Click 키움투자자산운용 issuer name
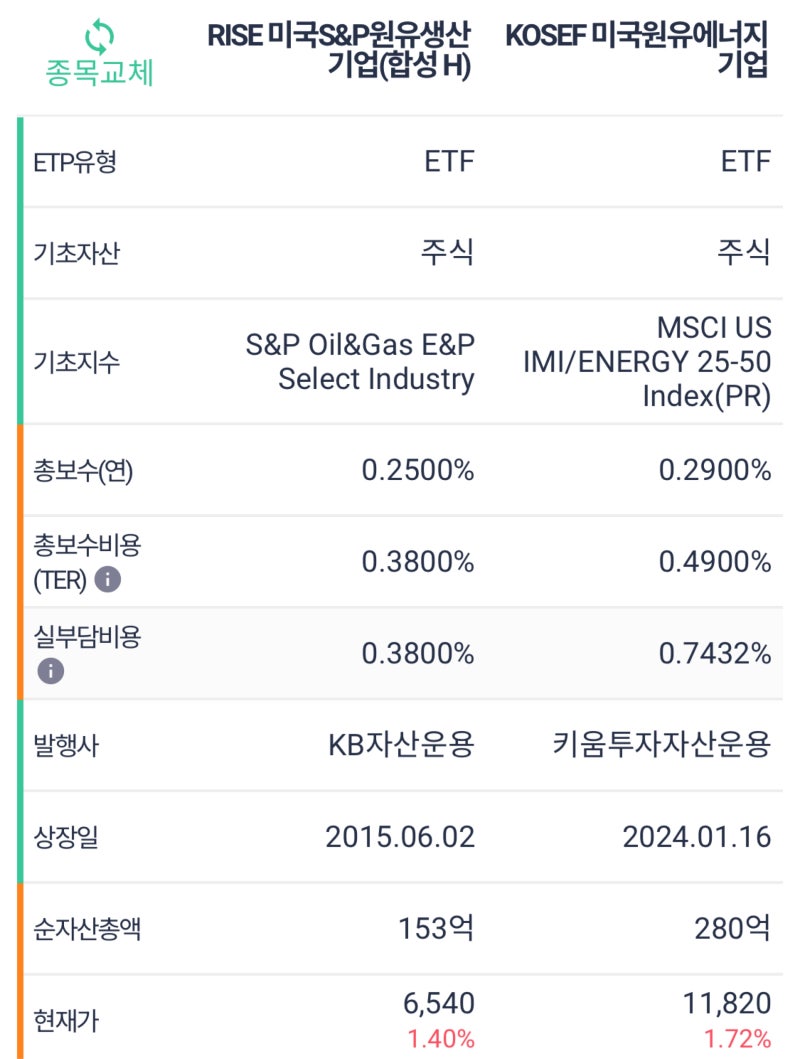This screenshot has width=800, height=1059. click(x=662, y=745)
